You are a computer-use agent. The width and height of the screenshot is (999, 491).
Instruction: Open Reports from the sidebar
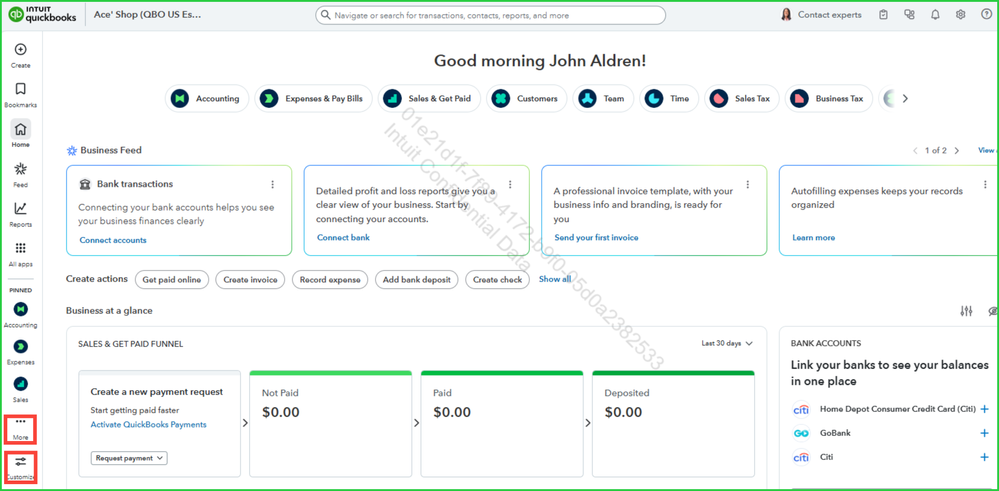pos(20,210)
